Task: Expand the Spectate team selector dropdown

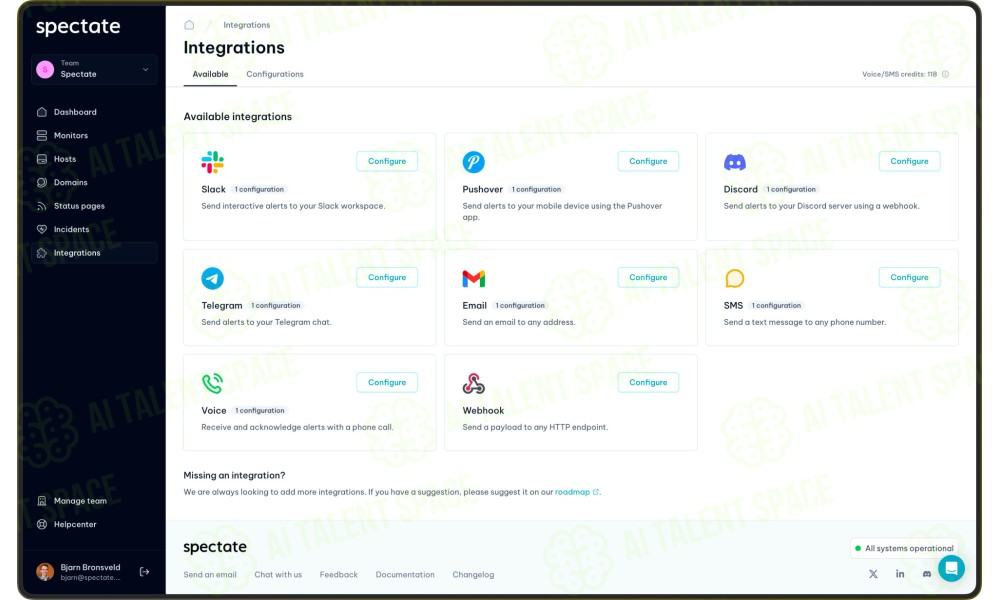Action: click(x=94, y=69)
